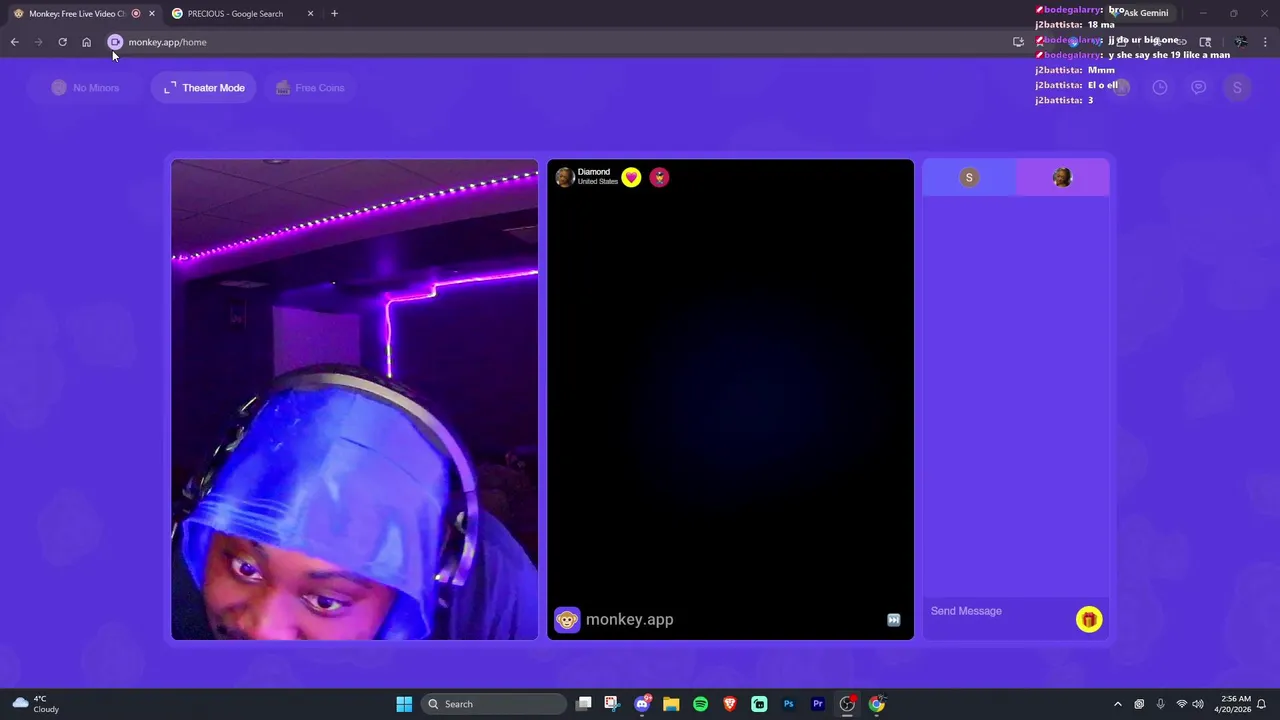Open the Free Coins offer
Image resolution: width=1280 pixels, height=720 pixels.
310,88
